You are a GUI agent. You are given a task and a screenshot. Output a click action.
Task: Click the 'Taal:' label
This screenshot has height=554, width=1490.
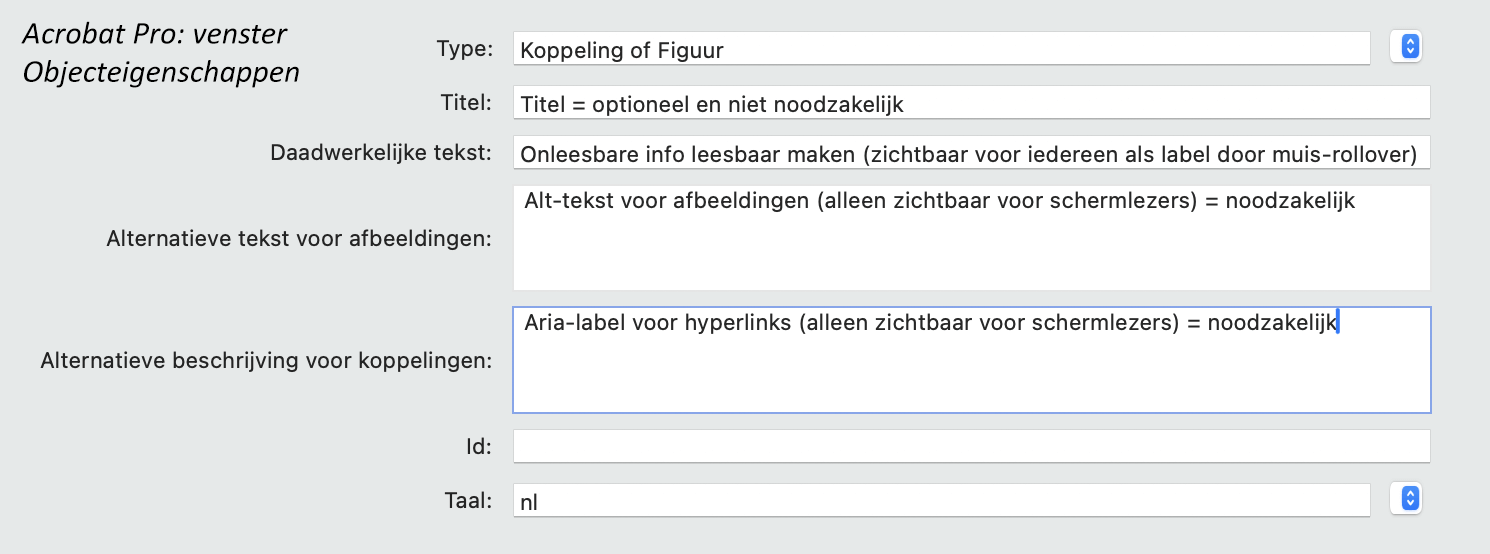tap(470, 500)
